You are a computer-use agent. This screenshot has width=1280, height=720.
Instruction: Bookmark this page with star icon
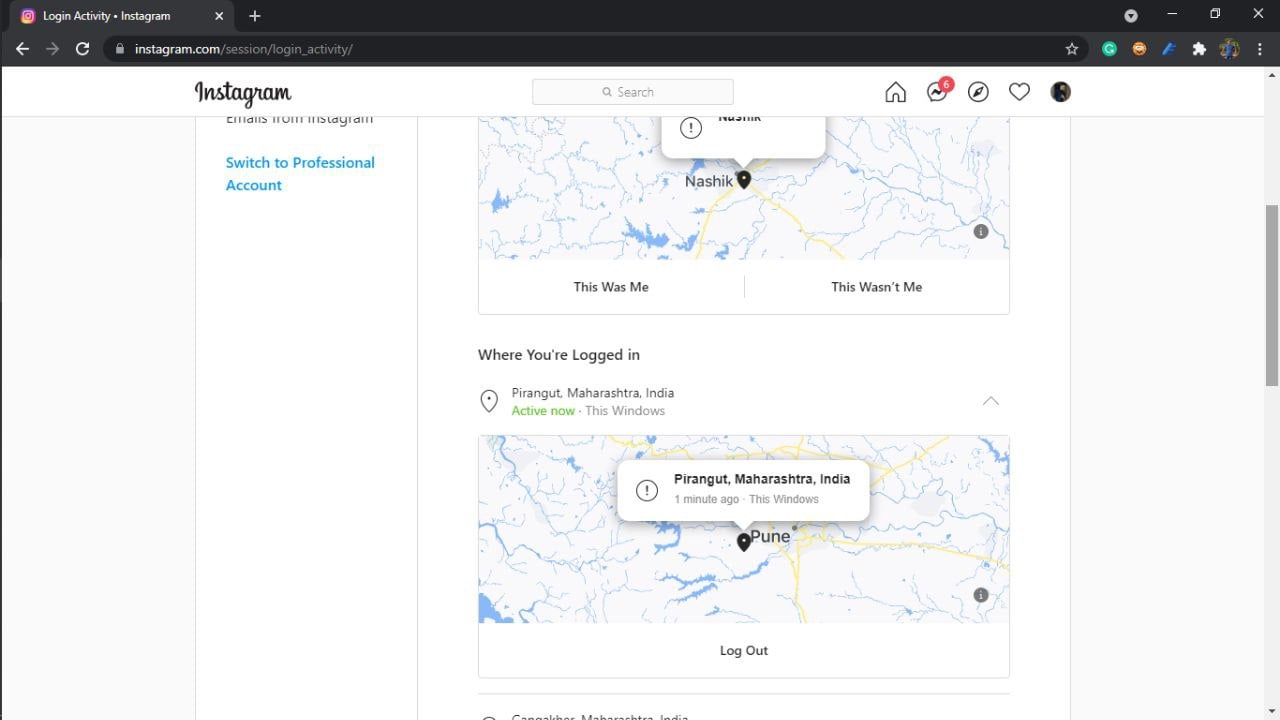(1072, 49)
